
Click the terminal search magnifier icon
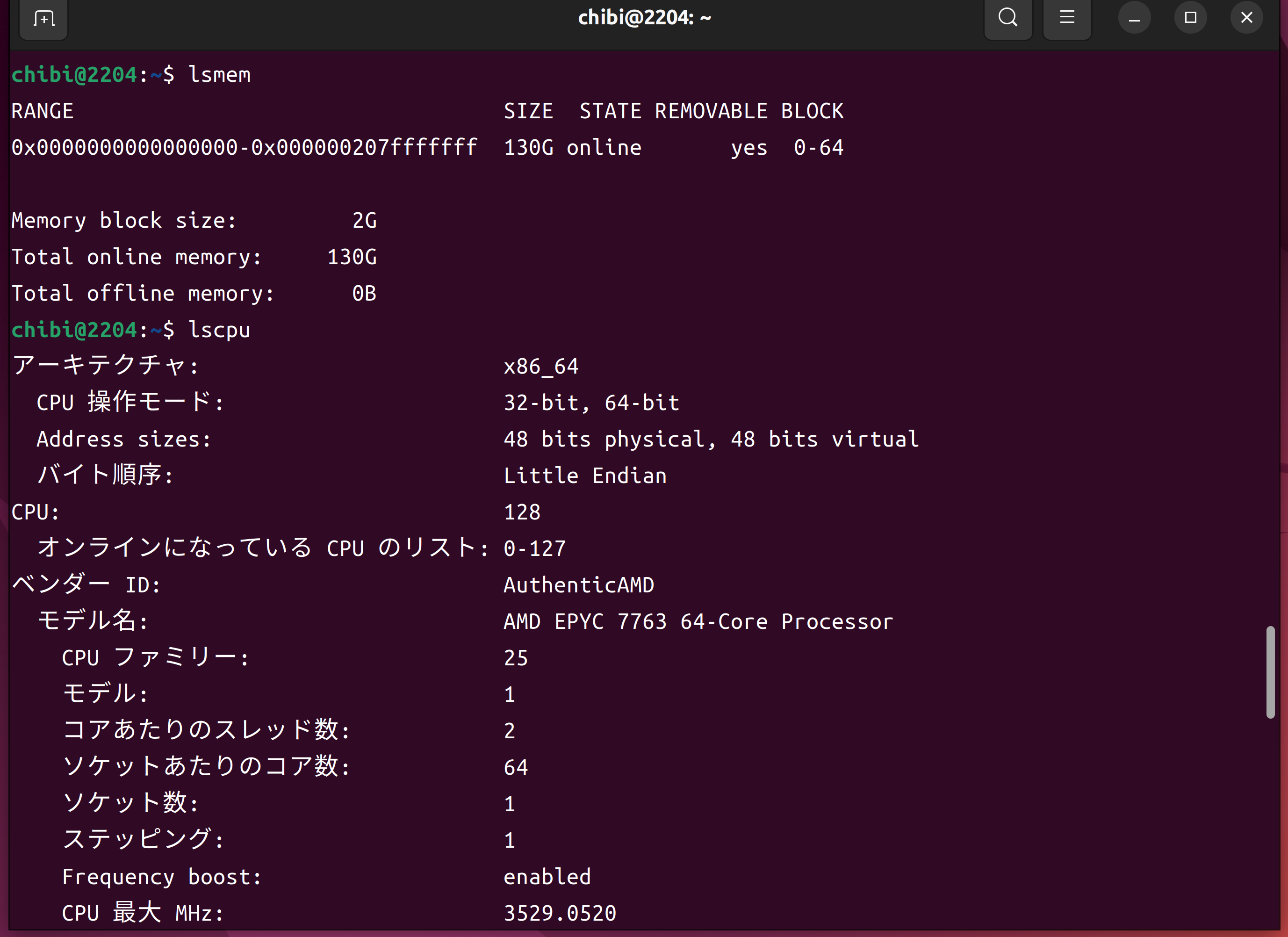pos(1007,18)
